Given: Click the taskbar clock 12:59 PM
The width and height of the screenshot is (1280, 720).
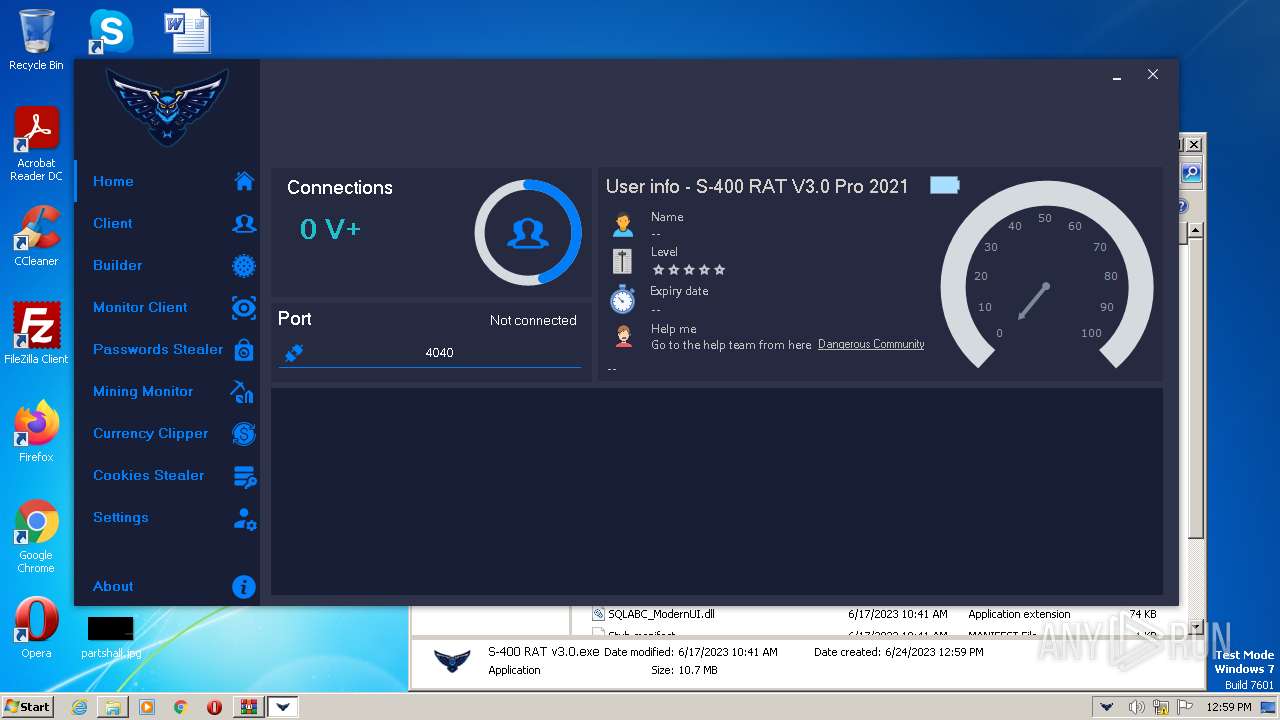Looking at the screenshot, I should coord(1229,707).
